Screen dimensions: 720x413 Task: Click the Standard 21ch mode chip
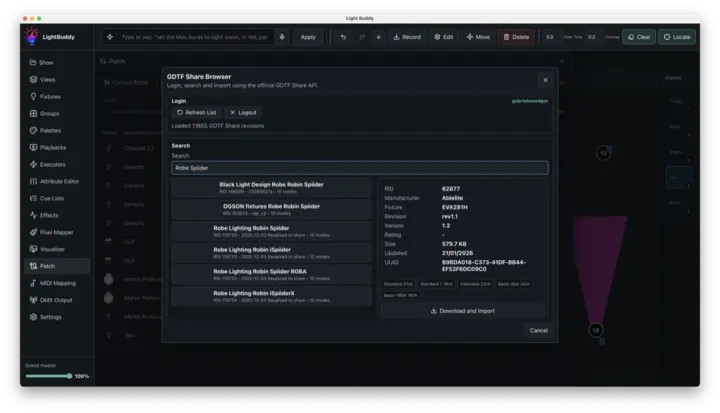[398, 284]
